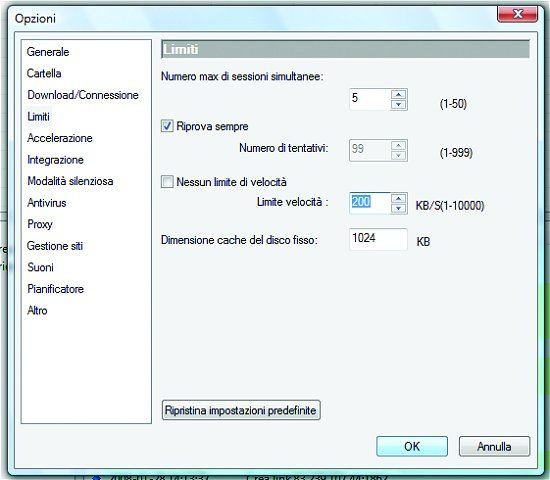Image resolution: width=550 pixels, height=480 pixels.
Task: Click the disk cache size field
Action: click(x=378, y=239)
